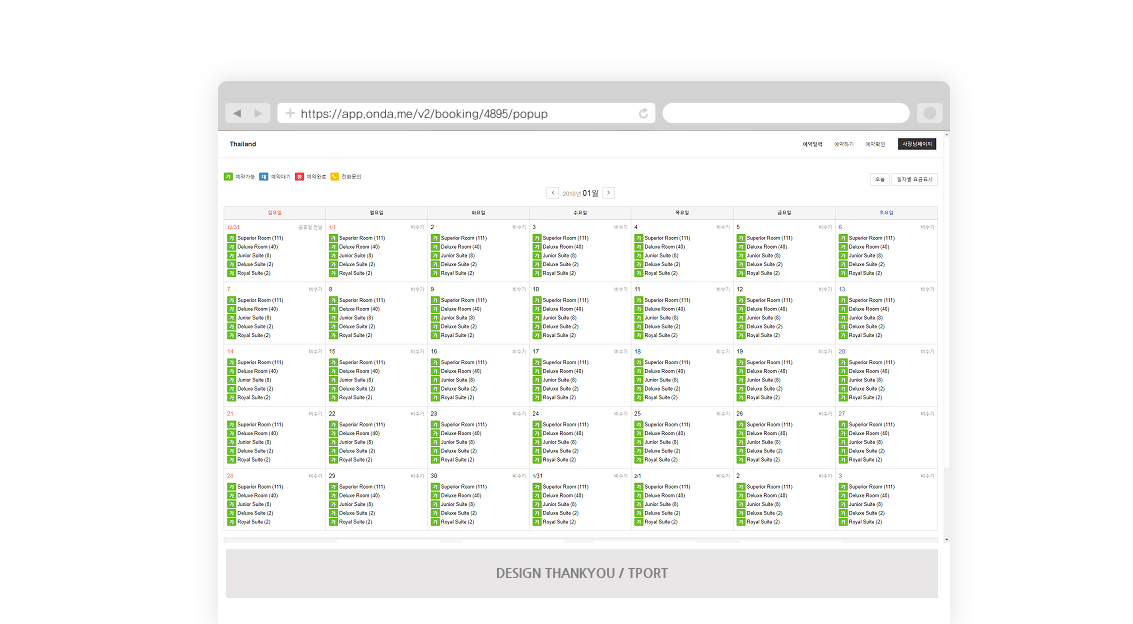Click the red 12/31 date number
Screen dimensions: 1133x624
[233, 227]
